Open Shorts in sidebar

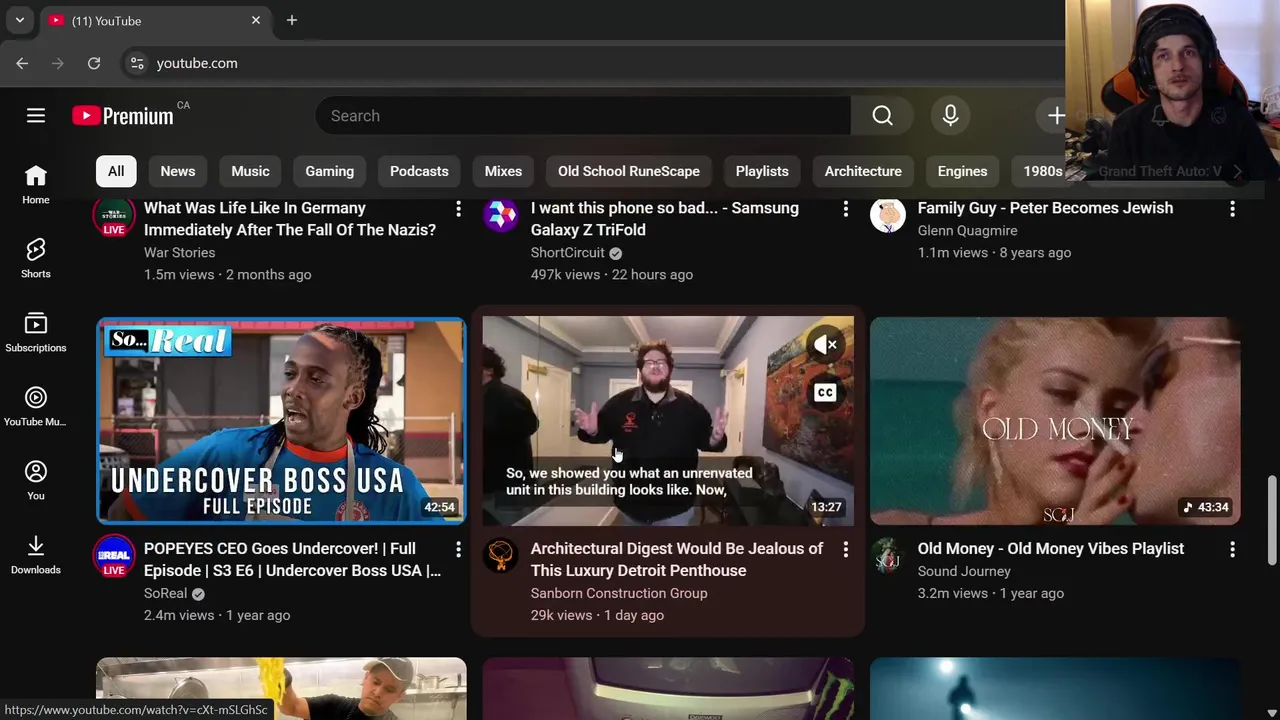(x=36, y=259)
